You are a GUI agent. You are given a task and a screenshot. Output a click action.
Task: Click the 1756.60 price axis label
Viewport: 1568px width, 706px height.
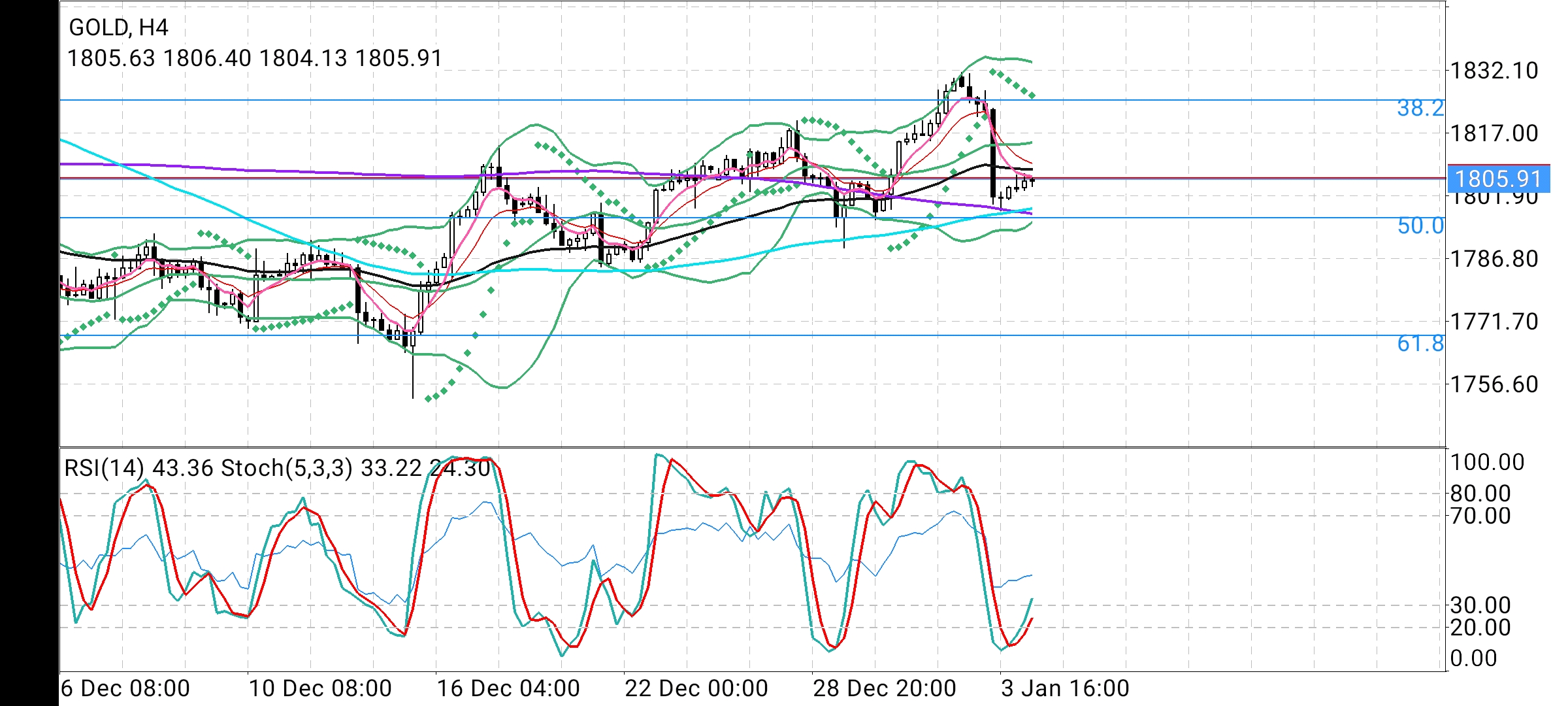pos(1494,384)
